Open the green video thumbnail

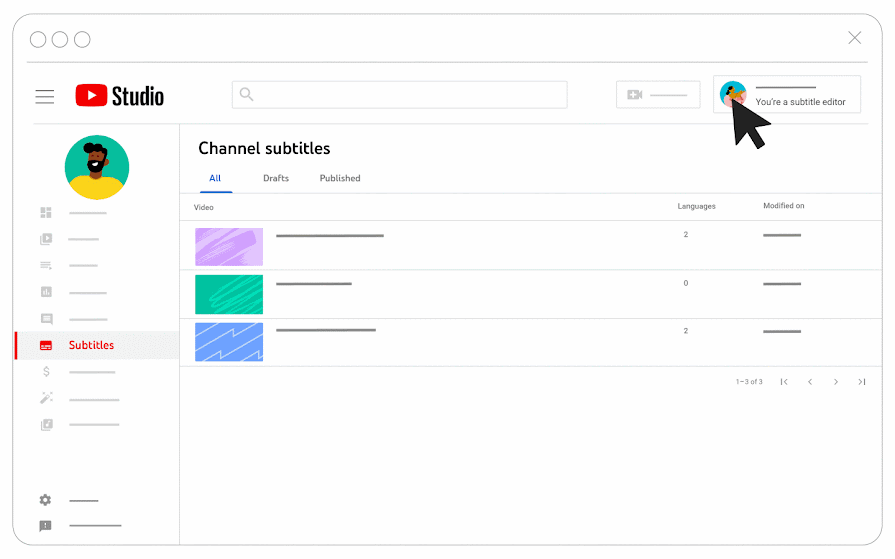click(x=229, y=295)
